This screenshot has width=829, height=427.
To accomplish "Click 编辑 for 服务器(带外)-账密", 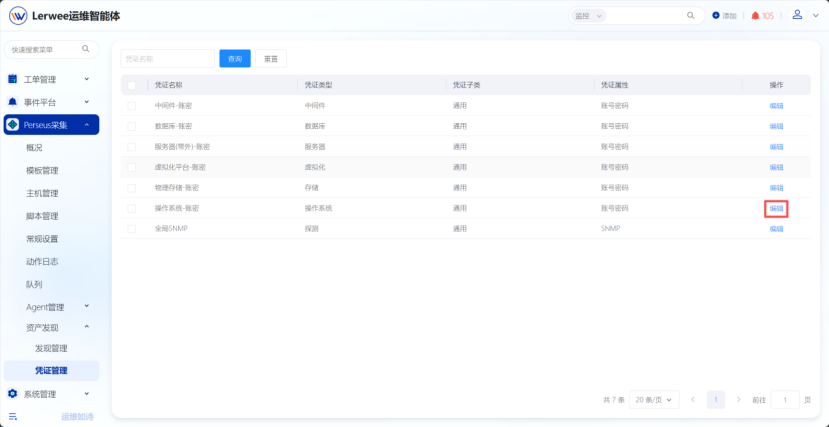I will click(776, 147).
